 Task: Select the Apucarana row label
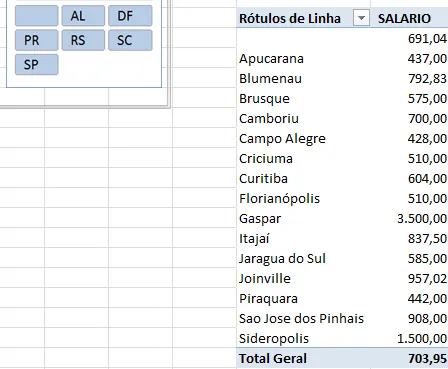coord(271,59)
